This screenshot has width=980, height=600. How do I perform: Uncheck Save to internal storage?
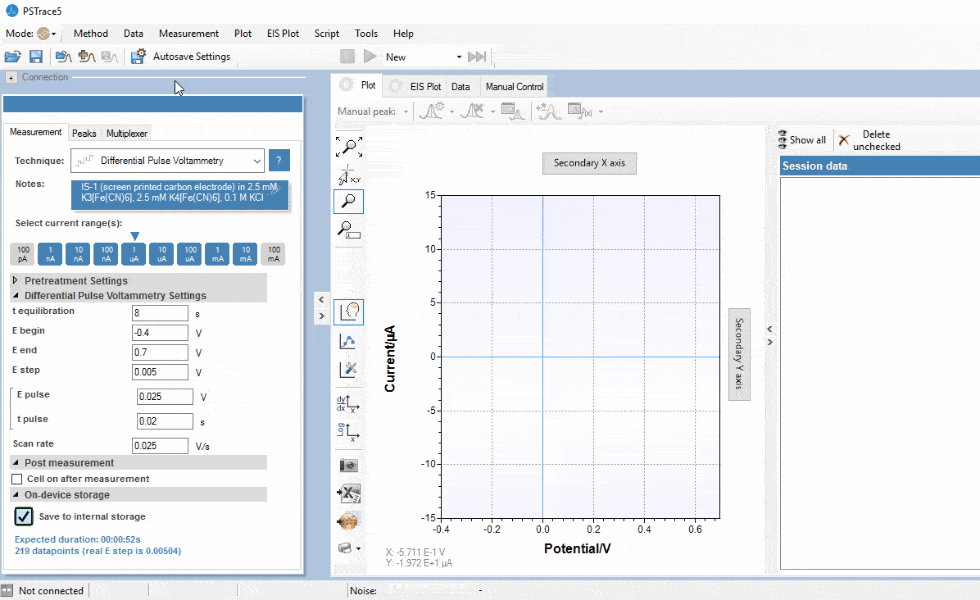[24, 516]
